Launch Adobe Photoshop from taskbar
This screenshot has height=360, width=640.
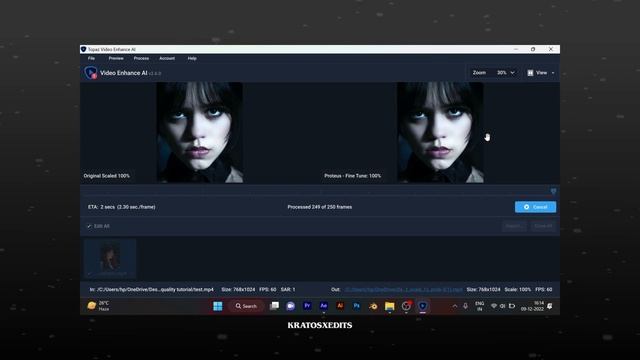[x=356, y=306]
